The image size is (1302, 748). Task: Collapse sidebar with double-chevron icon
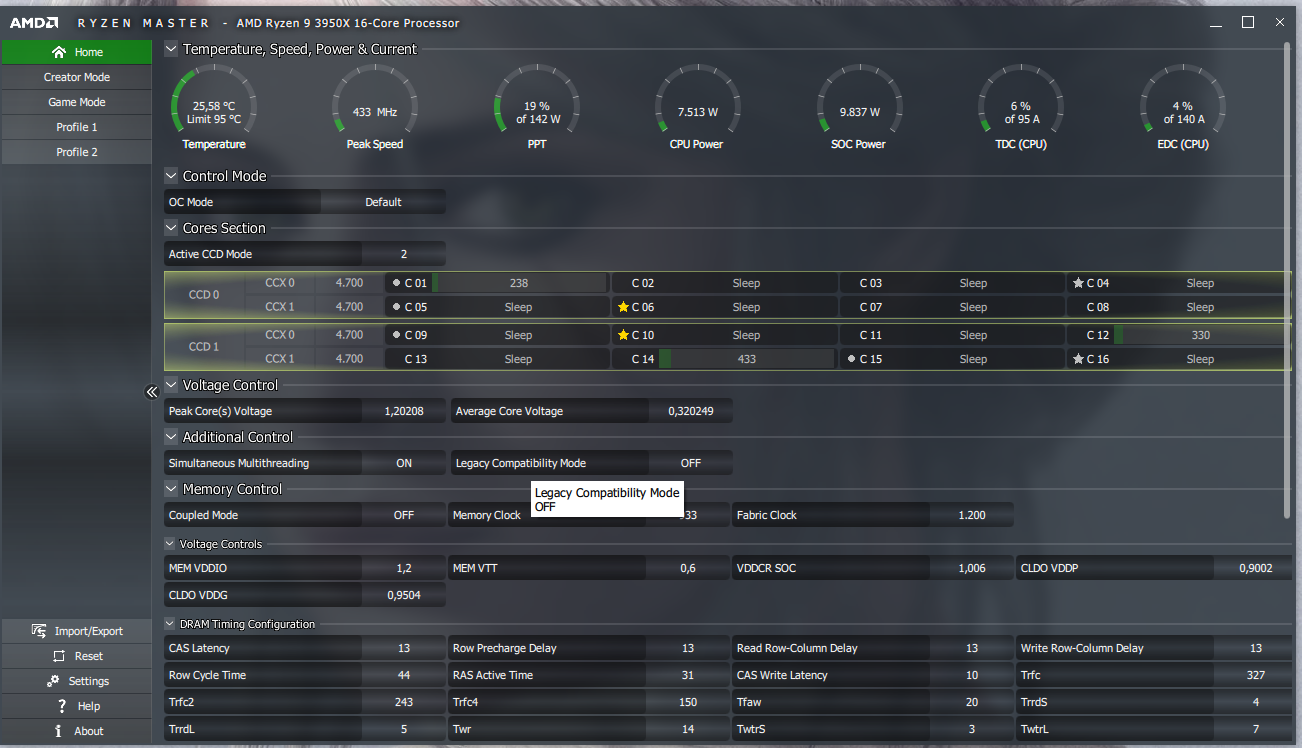[152, 392]
